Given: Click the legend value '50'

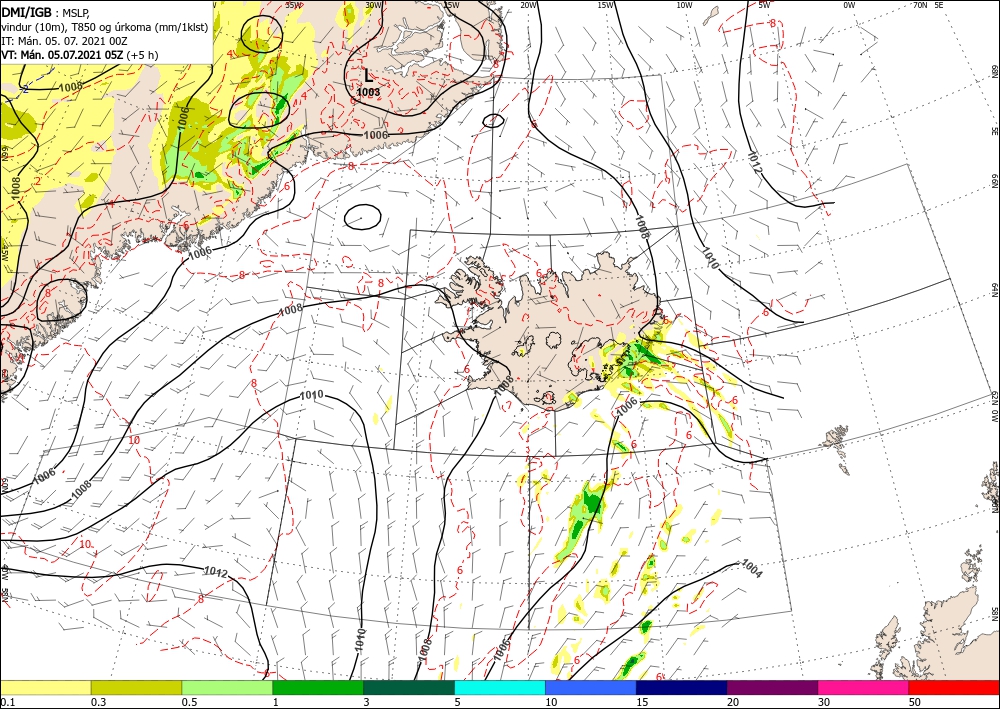Looking at the screenshot, I should coord(915,702).
